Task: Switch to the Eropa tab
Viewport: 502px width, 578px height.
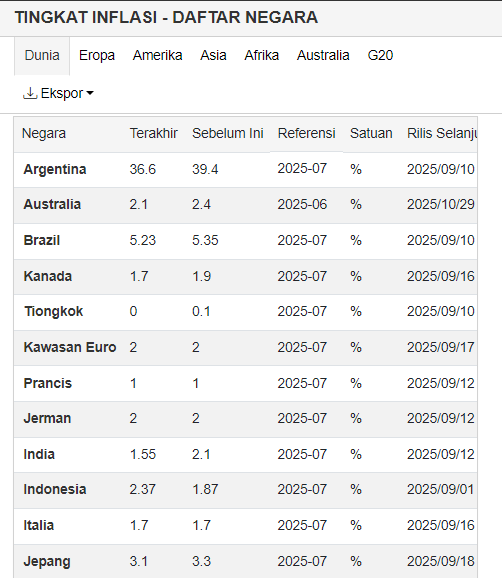Action: [97, 55]
